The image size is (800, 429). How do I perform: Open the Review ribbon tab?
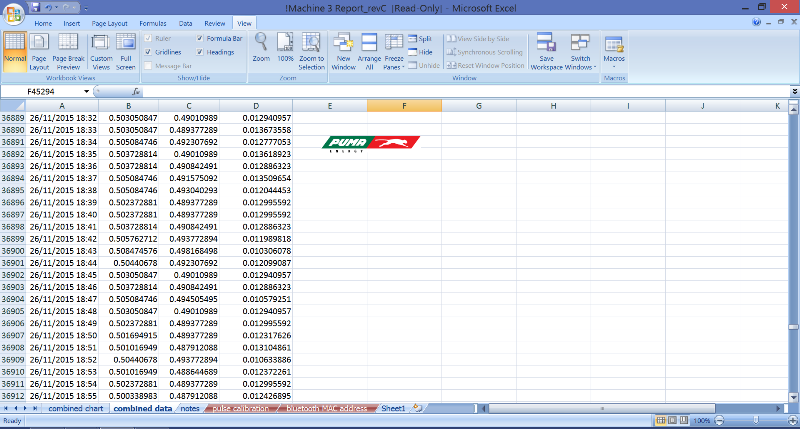214,23
